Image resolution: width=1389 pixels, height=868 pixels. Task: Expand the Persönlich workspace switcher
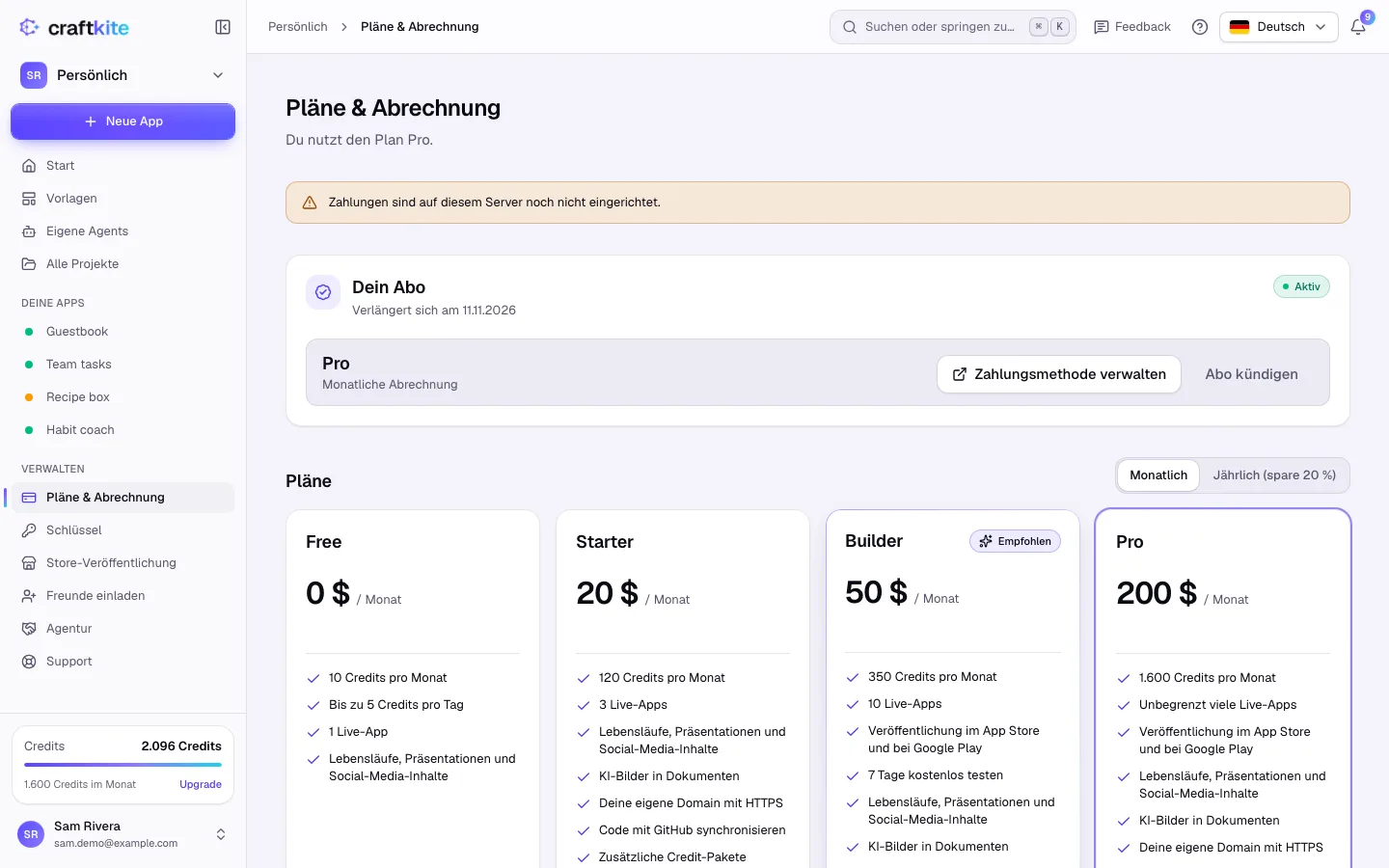(123, 75)
